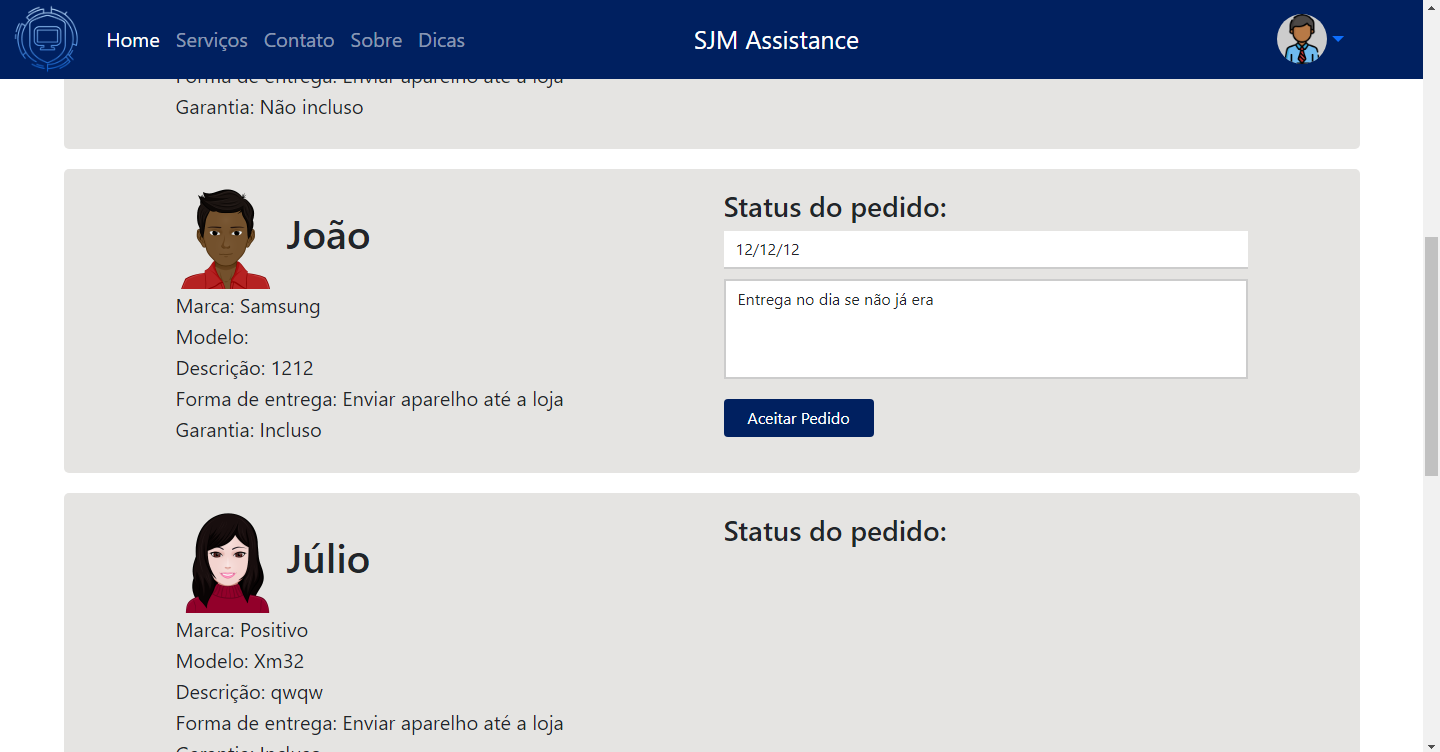1440x752 pixels.
Task: Click Júlio's profile picture
Action: click(x=226, y=561)
